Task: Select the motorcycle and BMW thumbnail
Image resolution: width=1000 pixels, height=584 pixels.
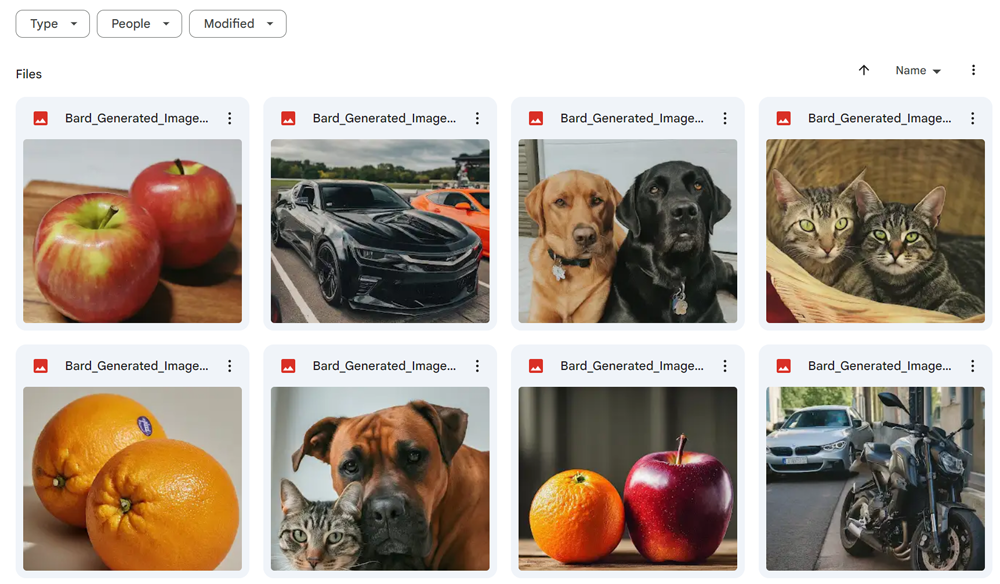Action: tap(875, 478)
